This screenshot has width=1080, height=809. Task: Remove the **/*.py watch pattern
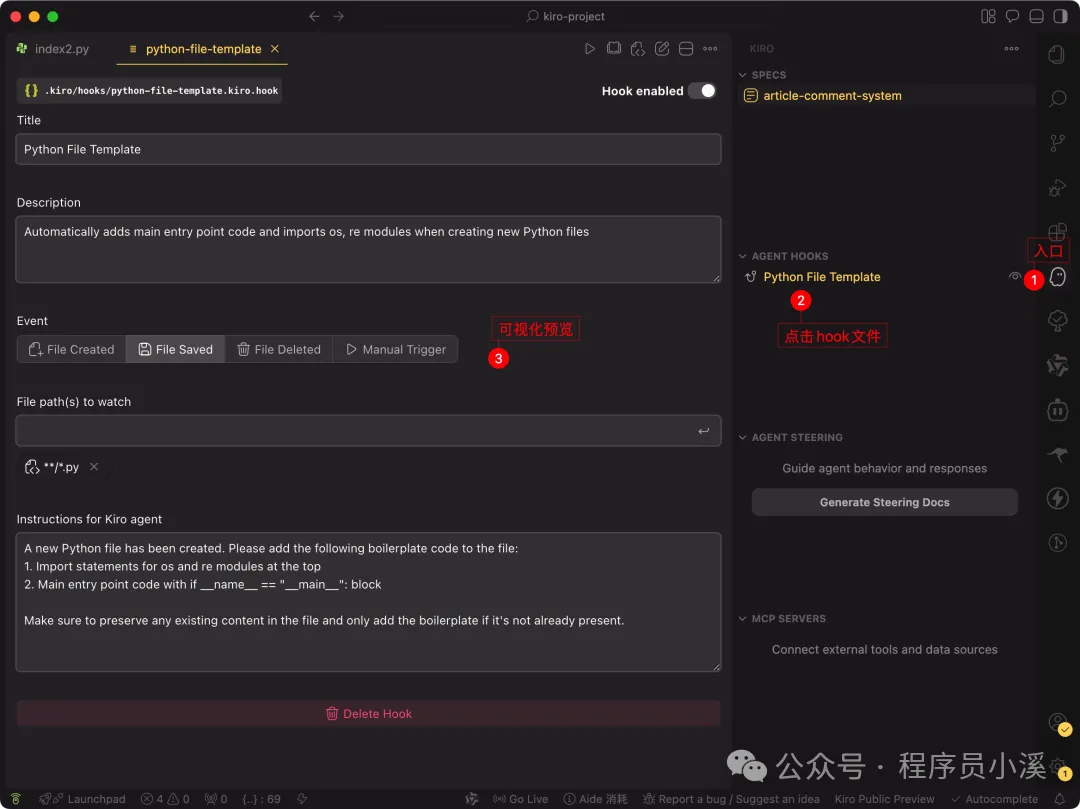point(94,467)
